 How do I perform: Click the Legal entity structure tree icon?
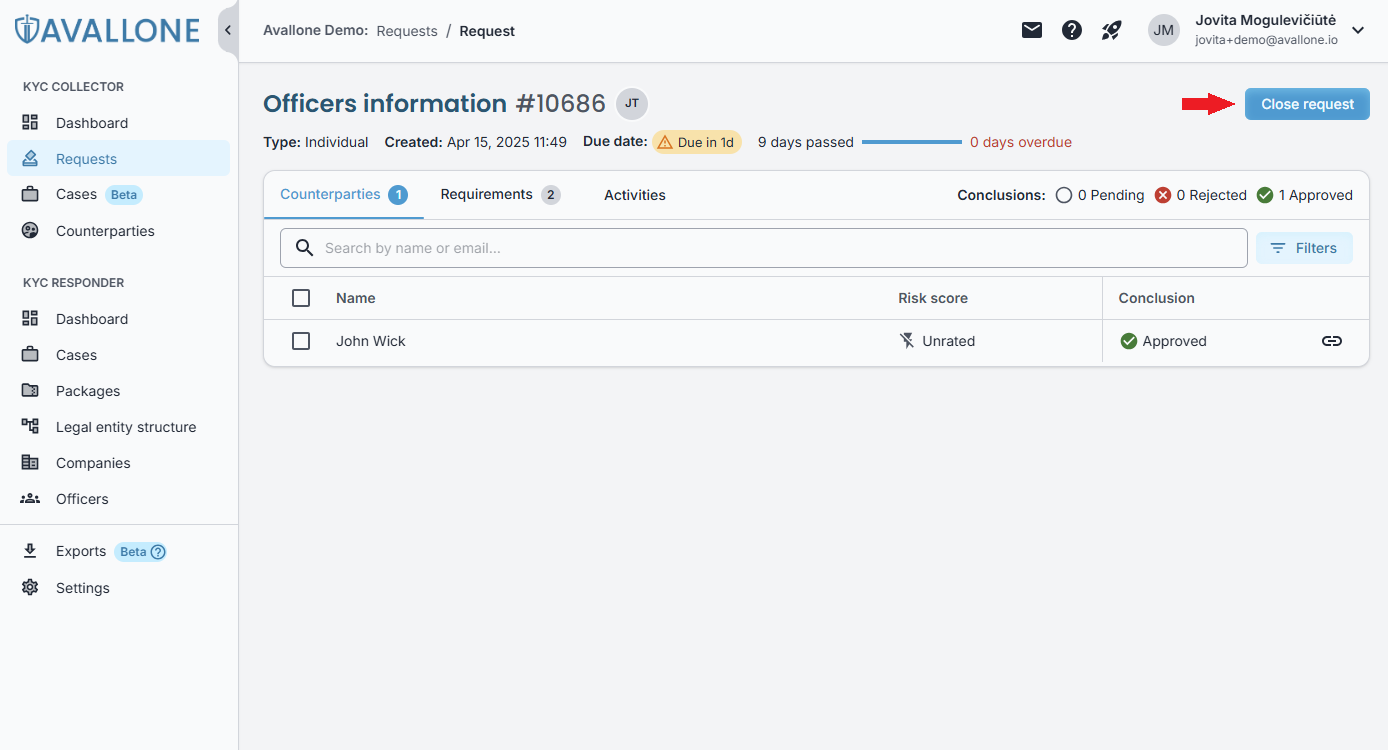[30, 427]
